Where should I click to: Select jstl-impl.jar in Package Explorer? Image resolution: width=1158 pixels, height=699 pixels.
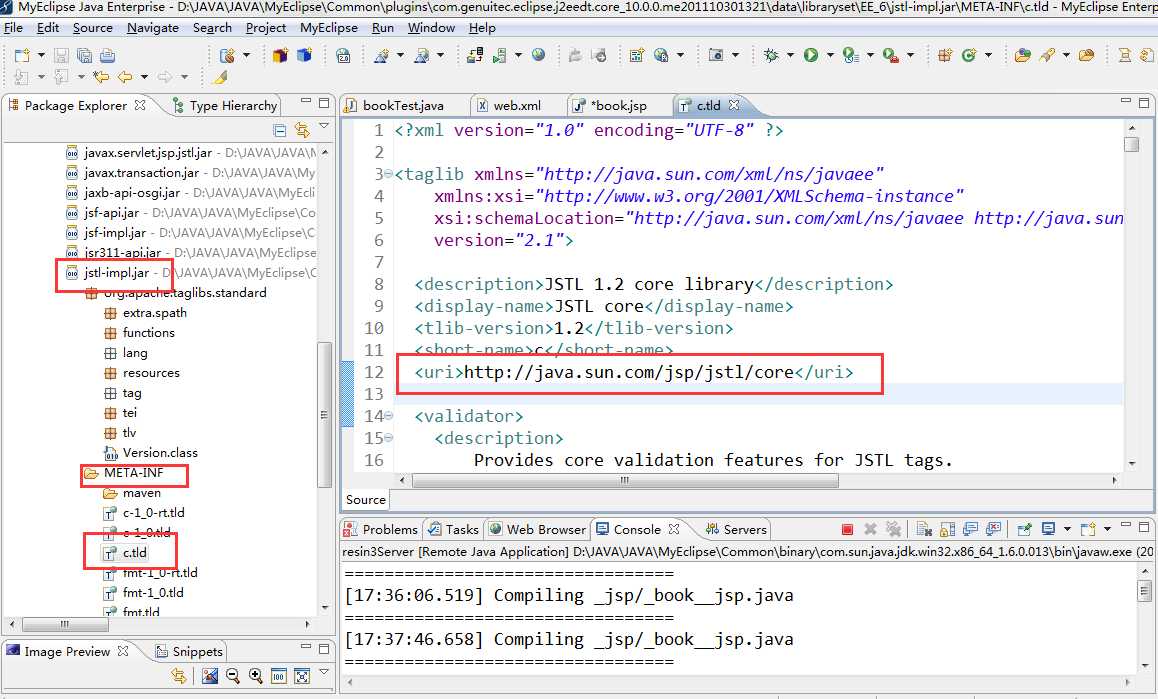point(116,273)
